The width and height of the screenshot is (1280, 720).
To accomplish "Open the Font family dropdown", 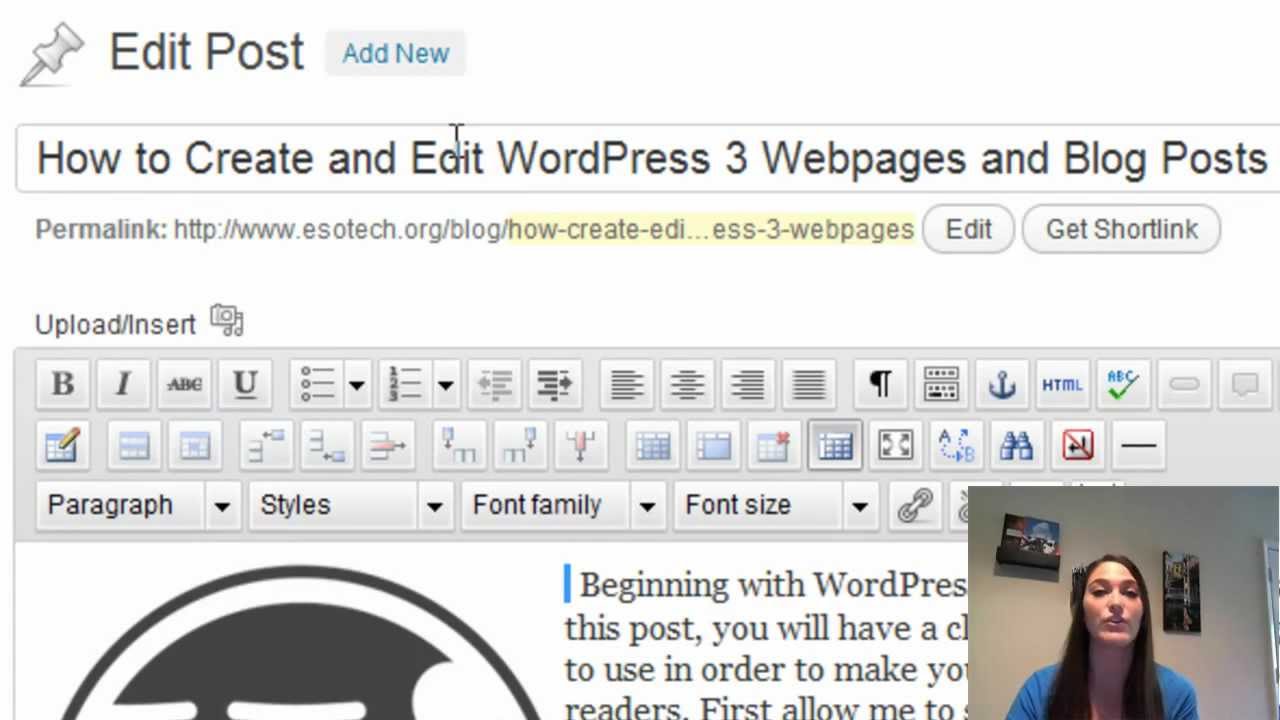I will [x=562, y=506].
